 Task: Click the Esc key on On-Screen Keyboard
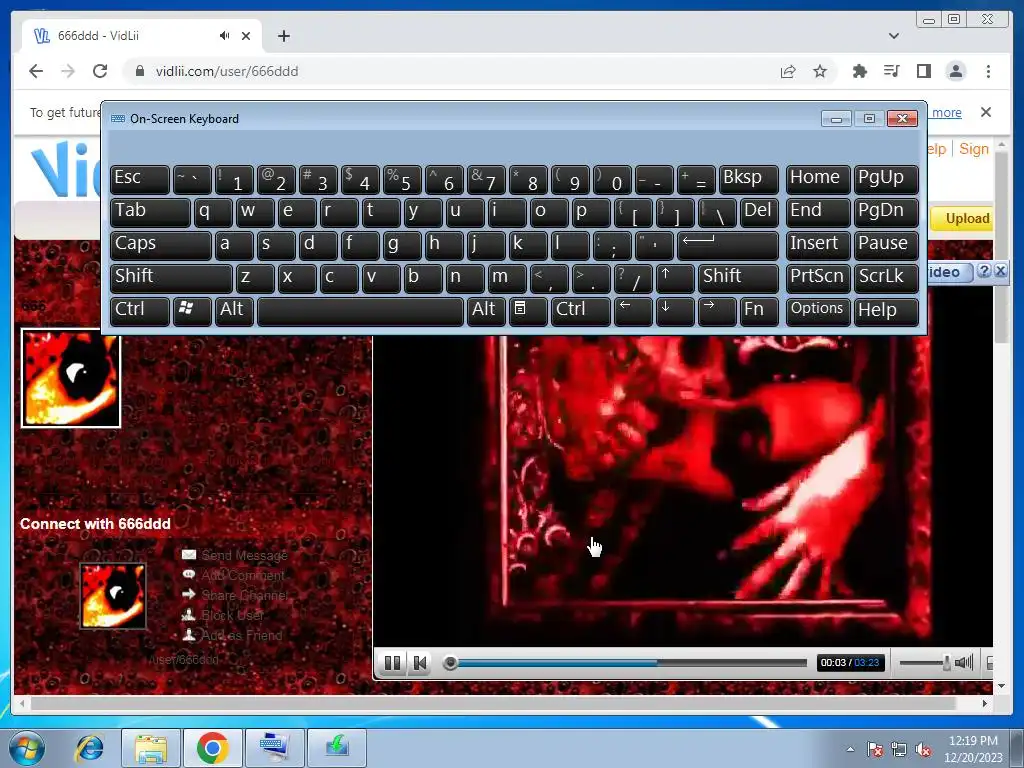pos(140,179)
